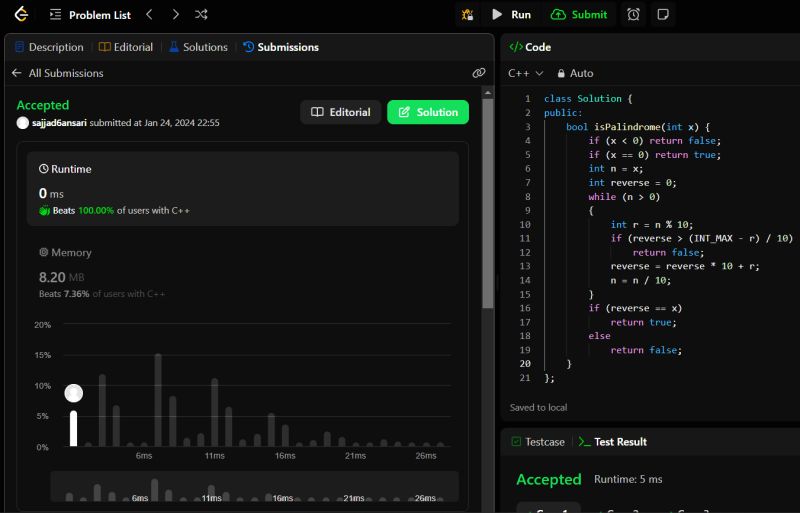Switch to the Description tab
The width and height of the screenshot is (800, 513).
pos(49,47)
